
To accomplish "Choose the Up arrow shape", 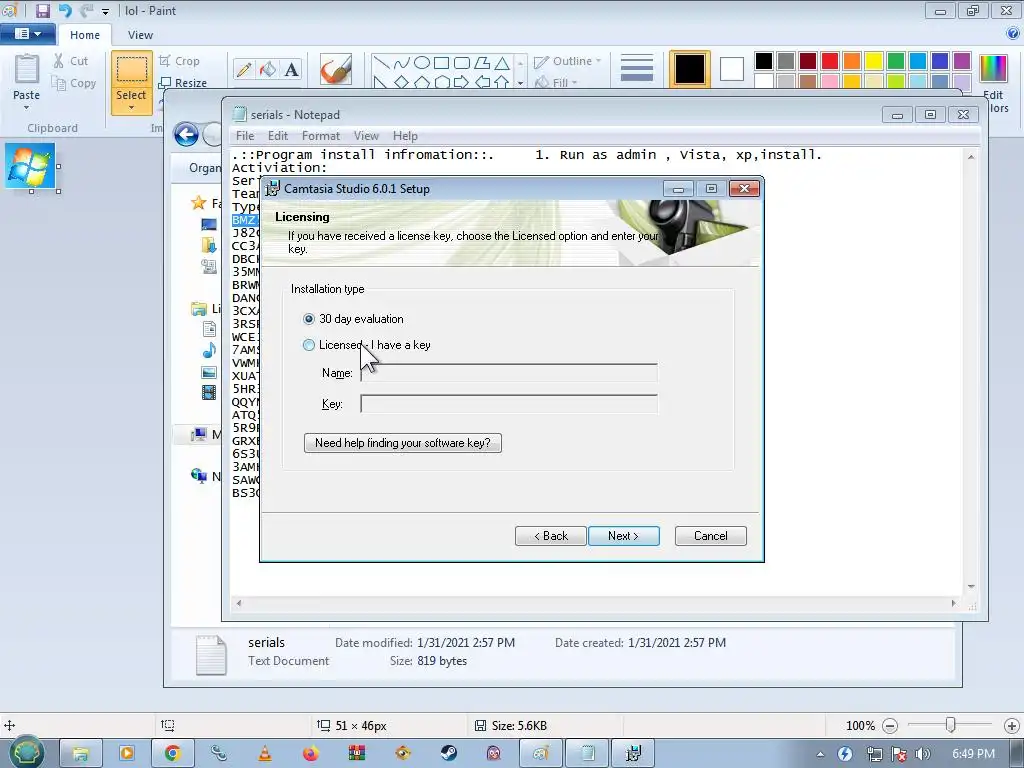I will tap(502, 82).
